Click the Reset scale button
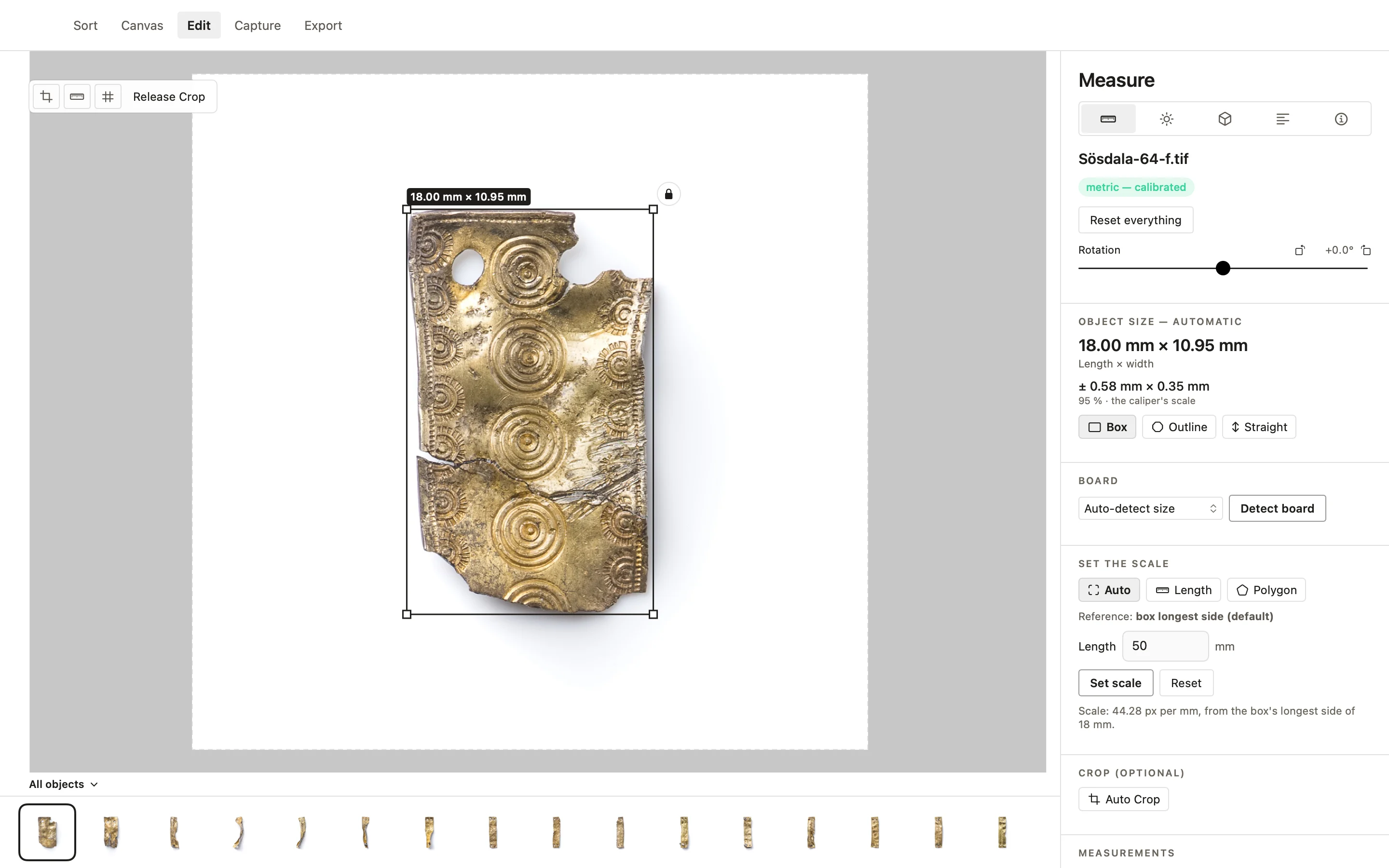 tap(1186, 682)
